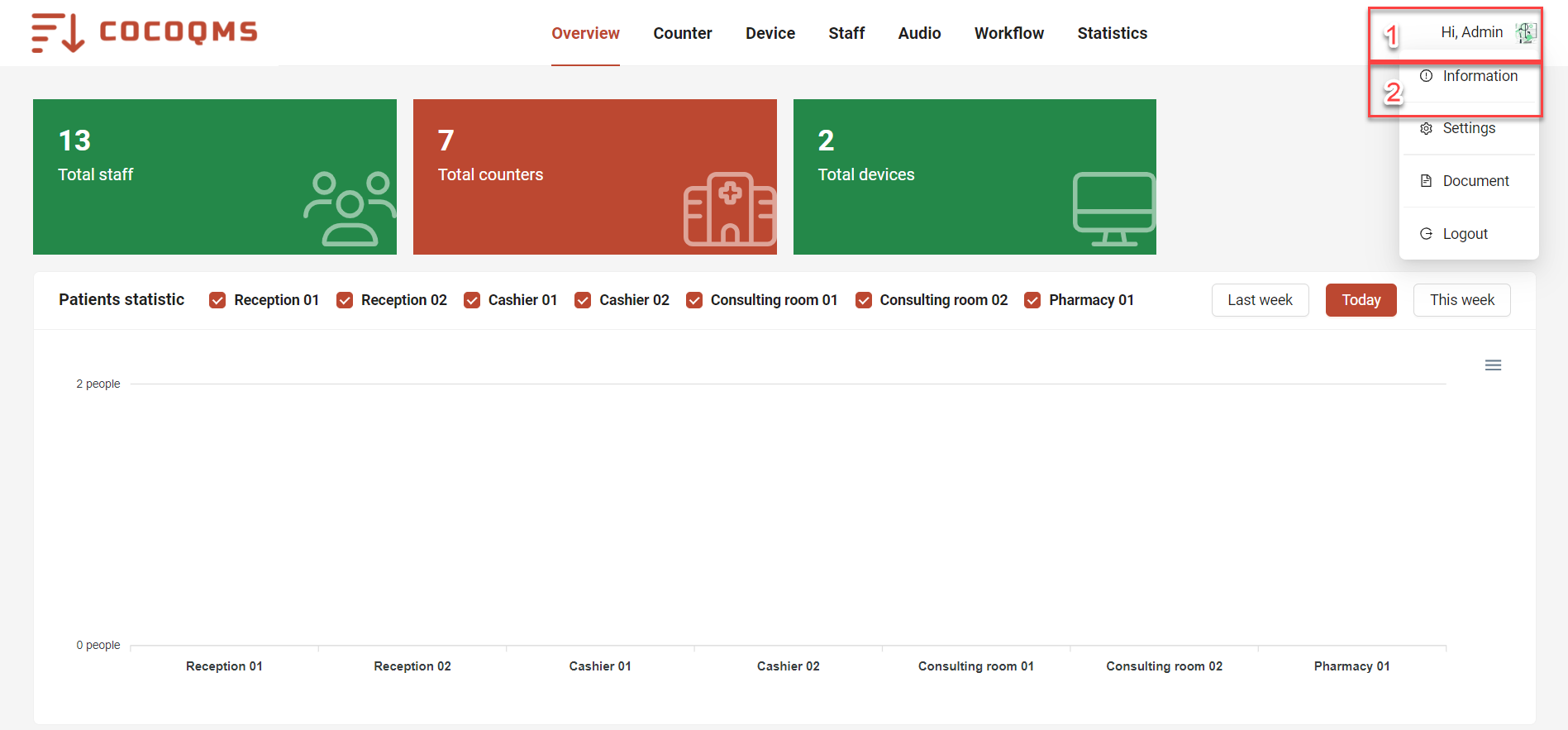Uncheck the Reception 02 checkbox

pos(345,300)
